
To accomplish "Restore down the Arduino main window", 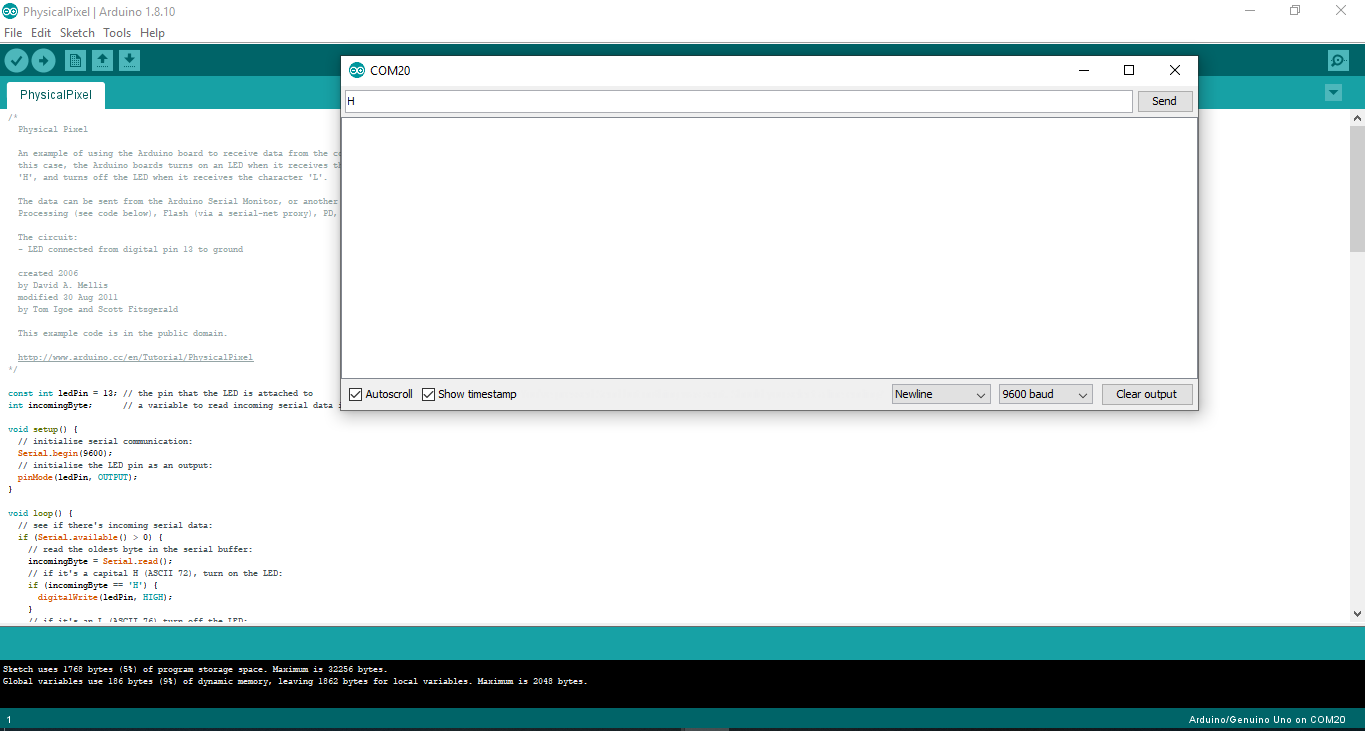I will tap(1295, 10).
